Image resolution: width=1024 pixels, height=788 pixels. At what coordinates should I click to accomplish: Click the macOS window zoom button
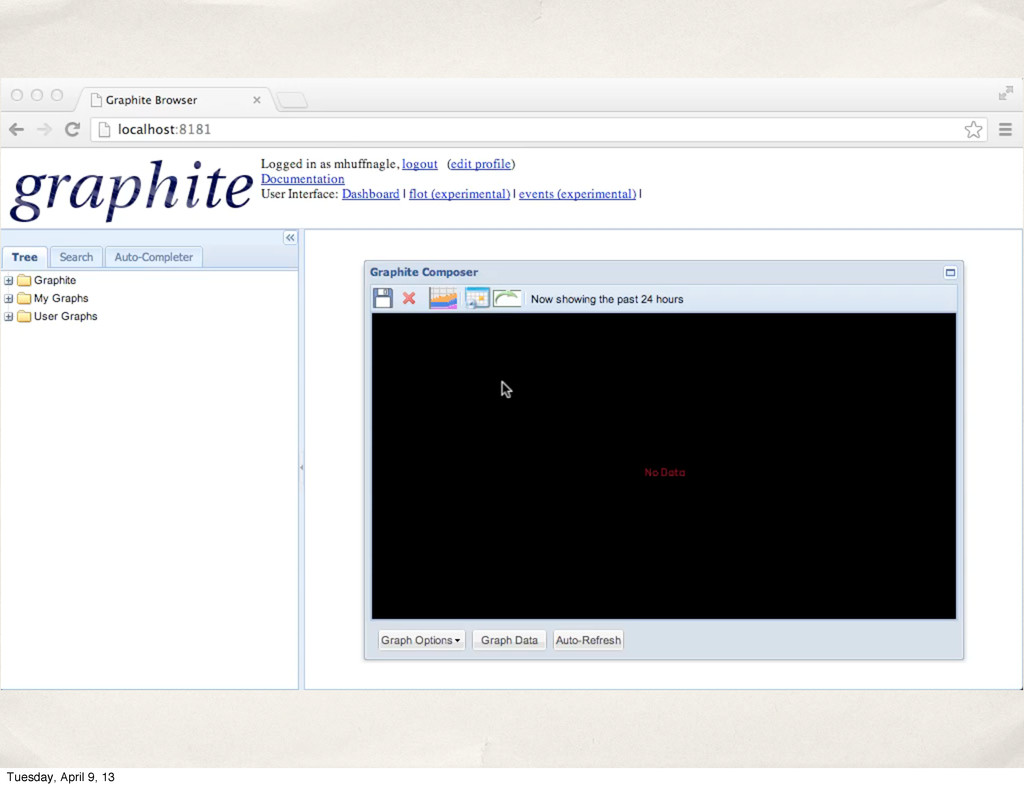pos(57,95)
